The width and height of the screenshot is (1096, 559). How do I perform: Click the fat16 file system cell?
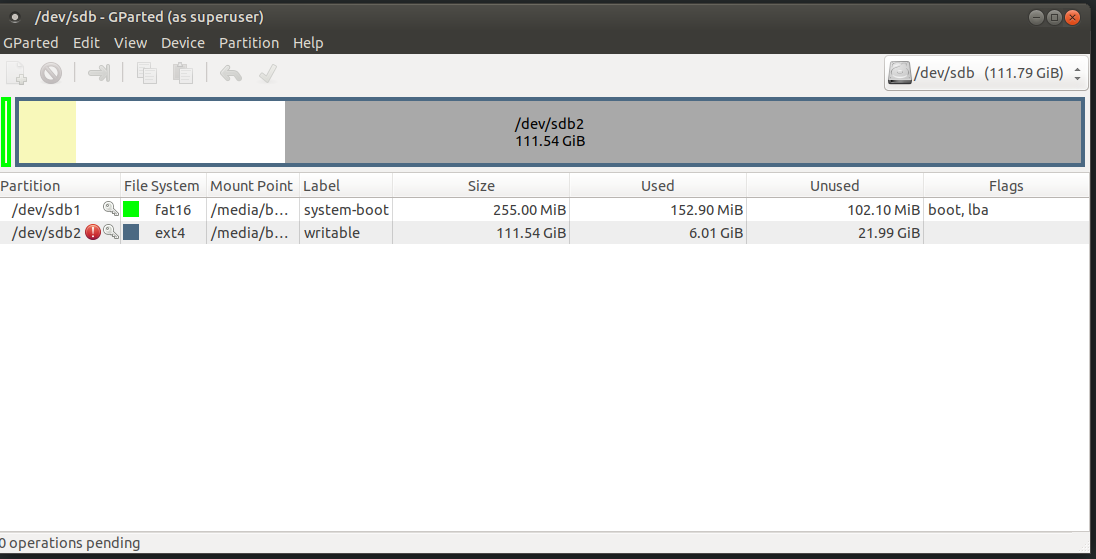point(173,209)
